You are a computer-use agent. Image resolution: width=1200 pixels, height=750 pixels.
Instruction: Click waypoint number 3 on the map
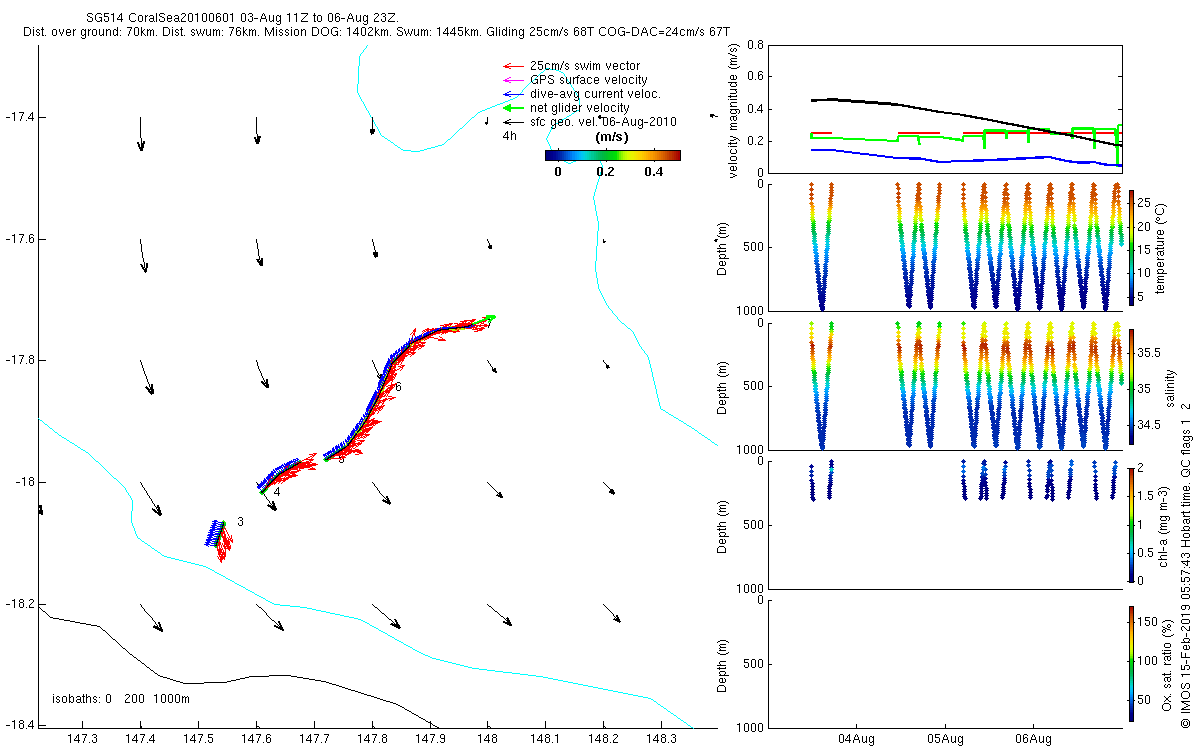tap(241, 522)
